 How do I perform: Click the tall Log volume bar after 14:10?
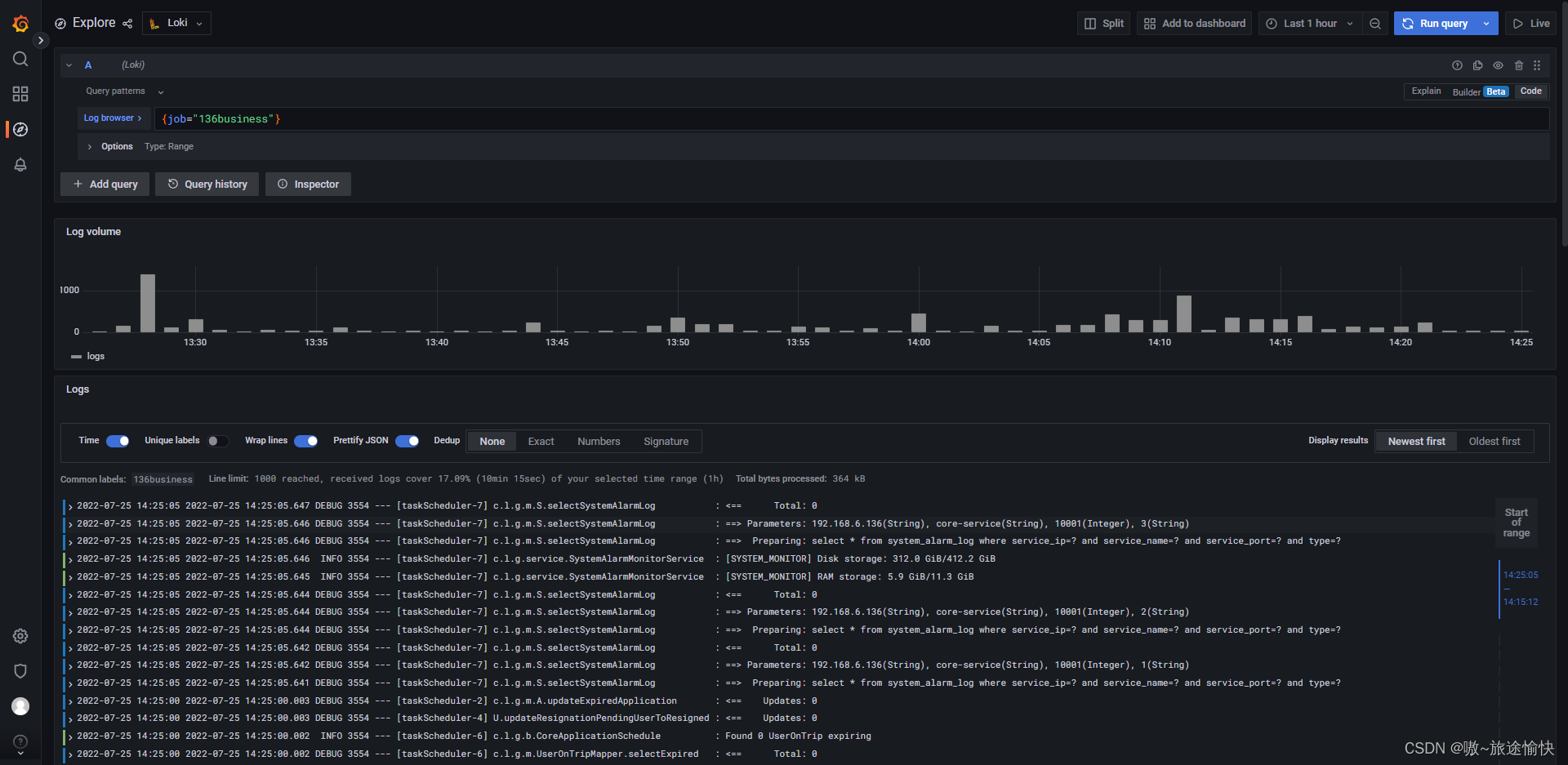tap(1184, 314)
